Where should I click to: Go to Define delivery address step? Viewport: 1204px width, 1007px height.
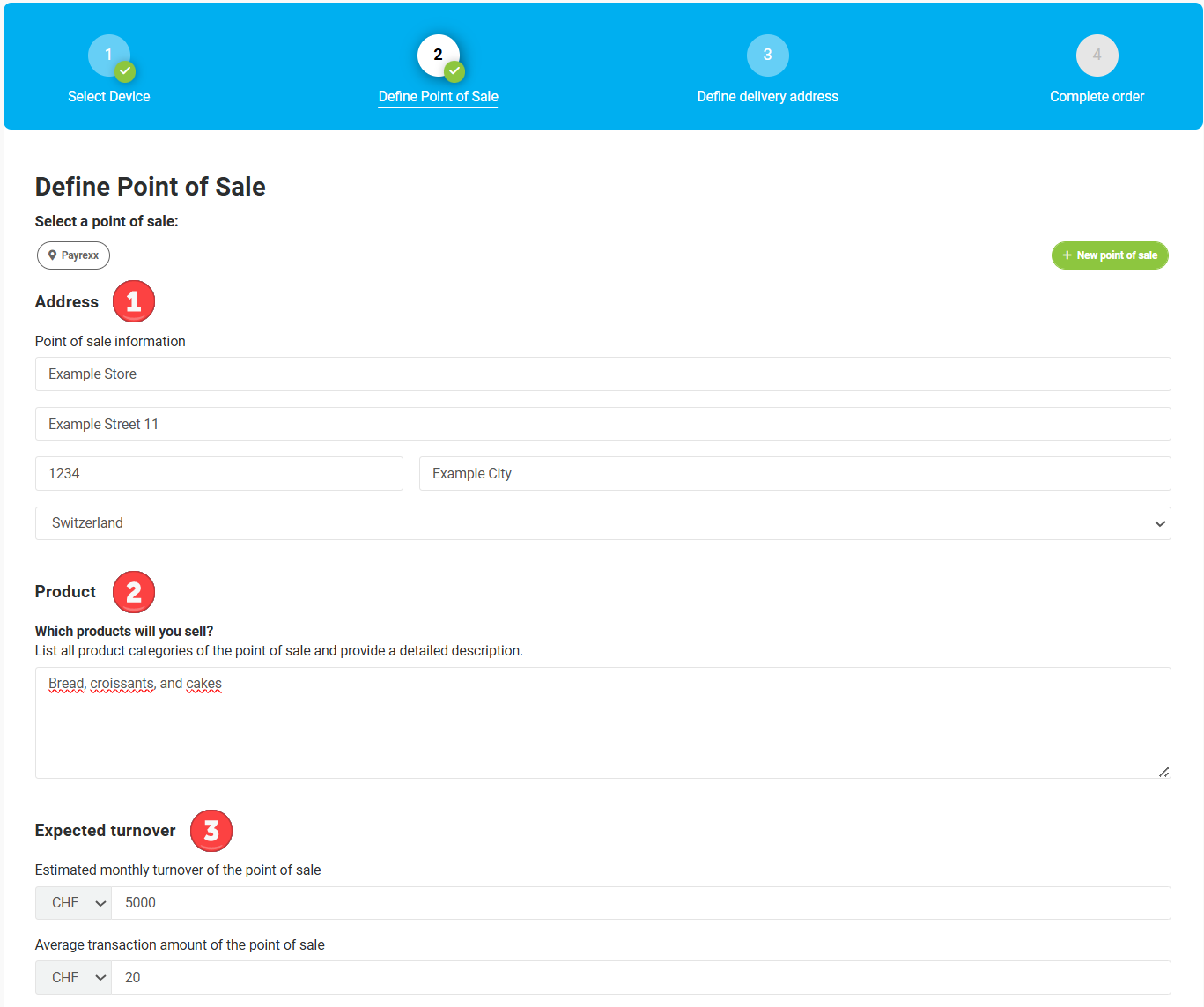coord(767,97)
